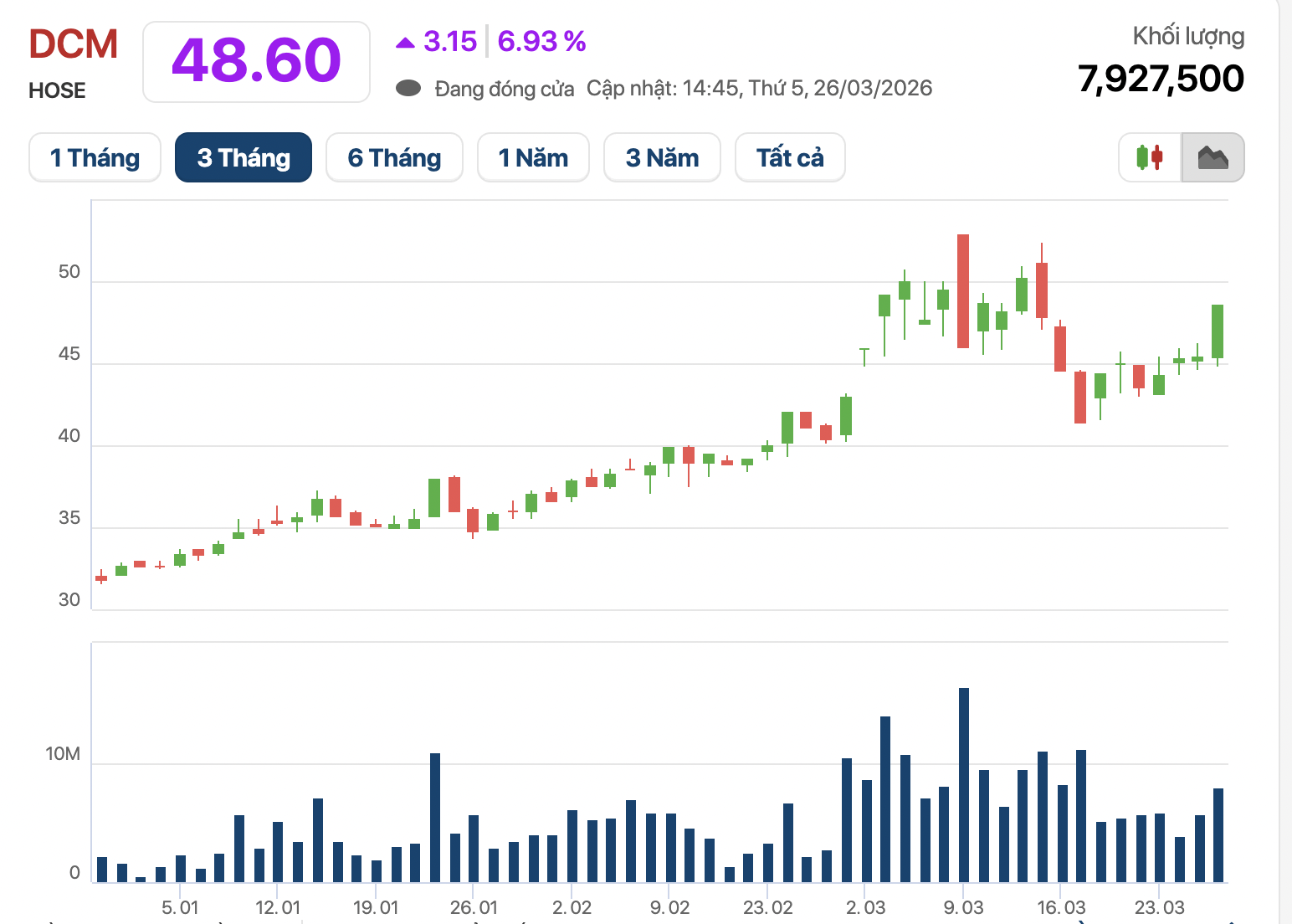
Task: Click the 23.03 date label on axis
Action: click(x=1159, y=907)
